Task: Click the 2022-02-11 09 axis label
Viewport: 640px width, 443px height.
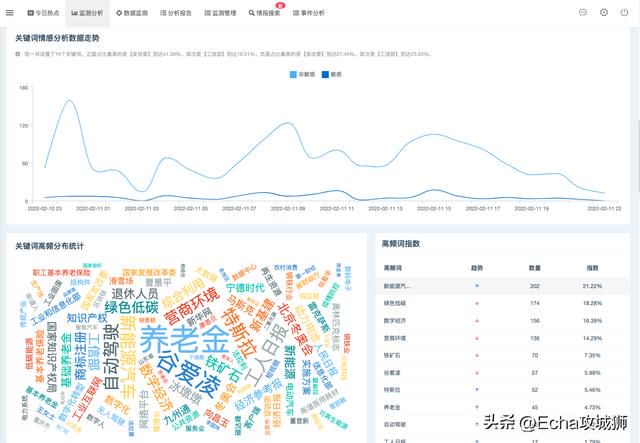Action: click(288, 209)
